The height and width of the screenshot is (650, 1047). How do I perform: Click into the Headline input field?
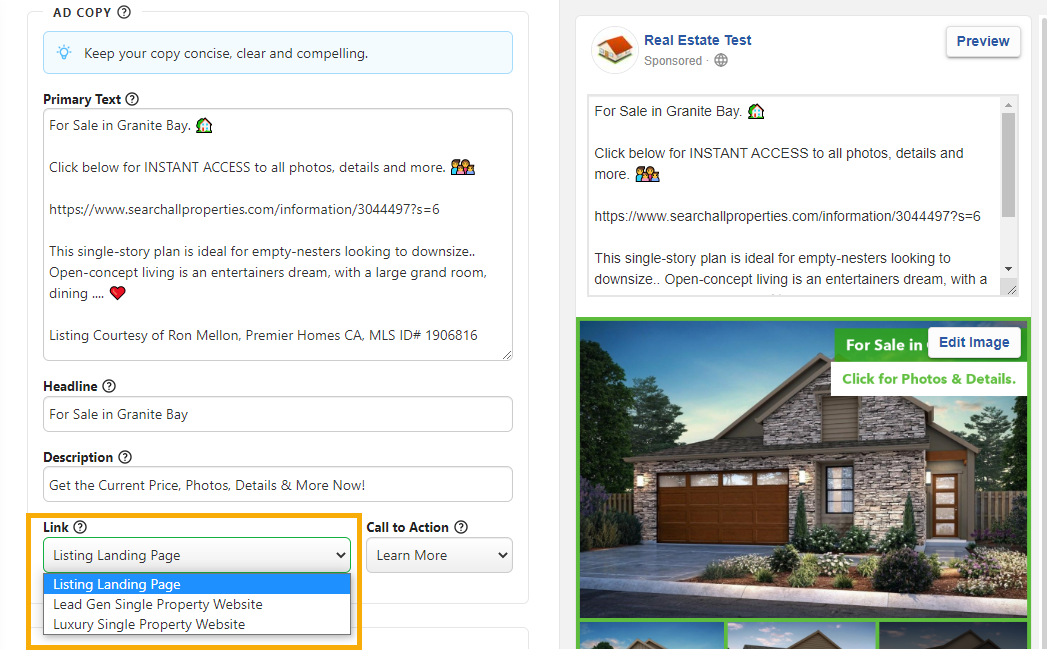(277, 414)
